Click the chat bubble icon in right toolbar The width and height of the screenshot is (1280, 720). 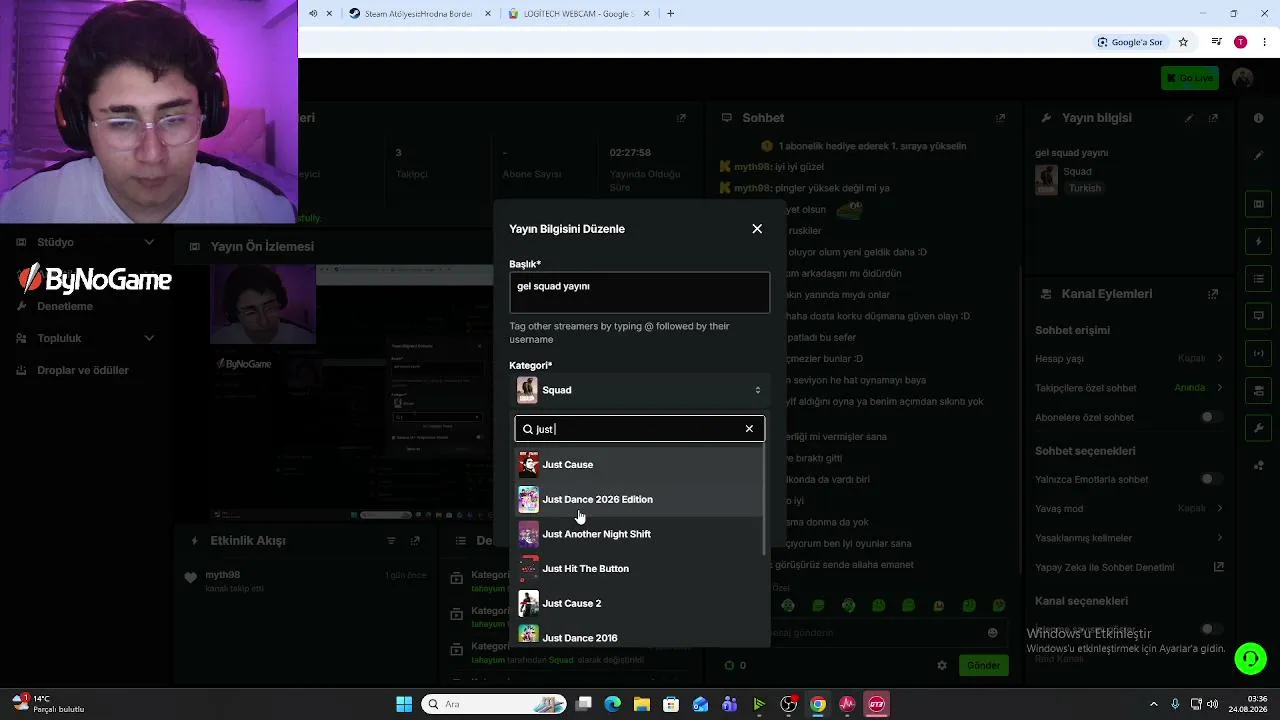[x=1258, y=316]
